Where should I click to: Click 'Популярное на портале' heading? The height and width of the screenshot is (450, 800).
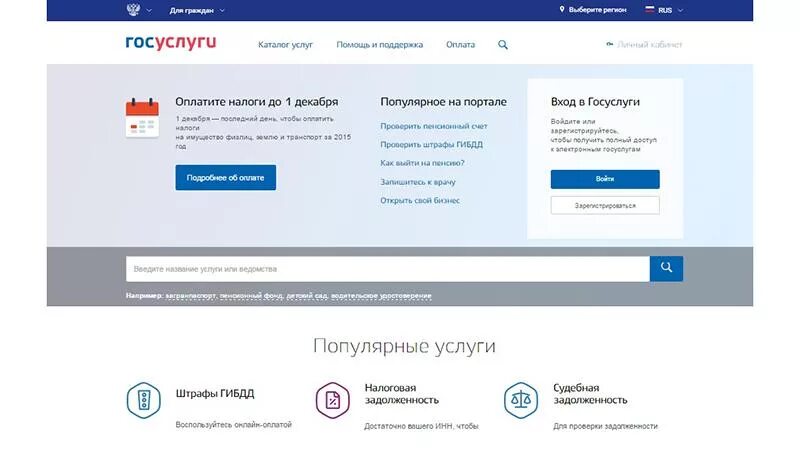(x=443, y=102)
